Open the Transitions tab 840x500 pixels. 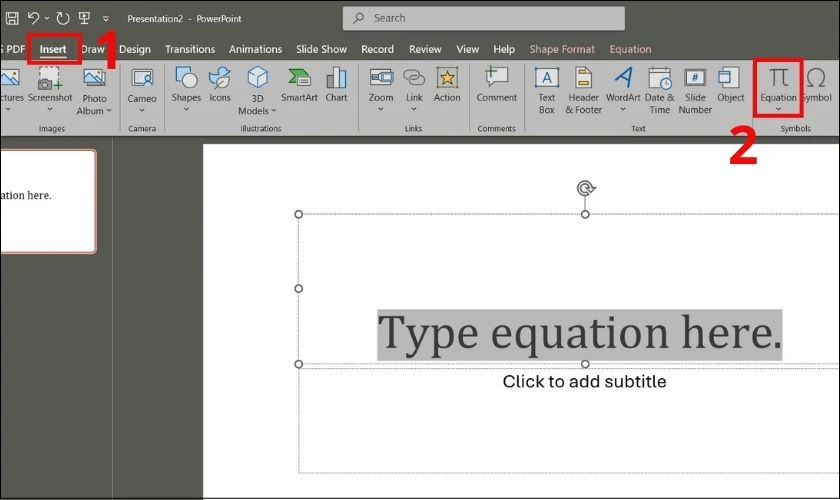coord(190,49)
